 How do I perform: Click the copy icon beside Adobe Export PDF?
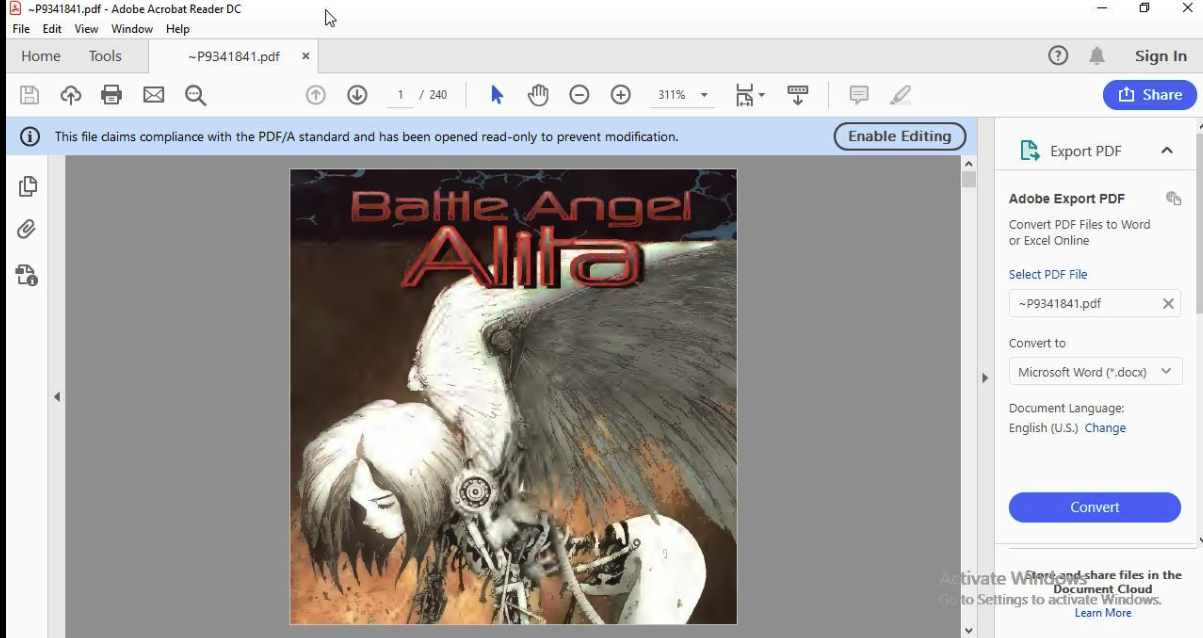pos(1174,198)
